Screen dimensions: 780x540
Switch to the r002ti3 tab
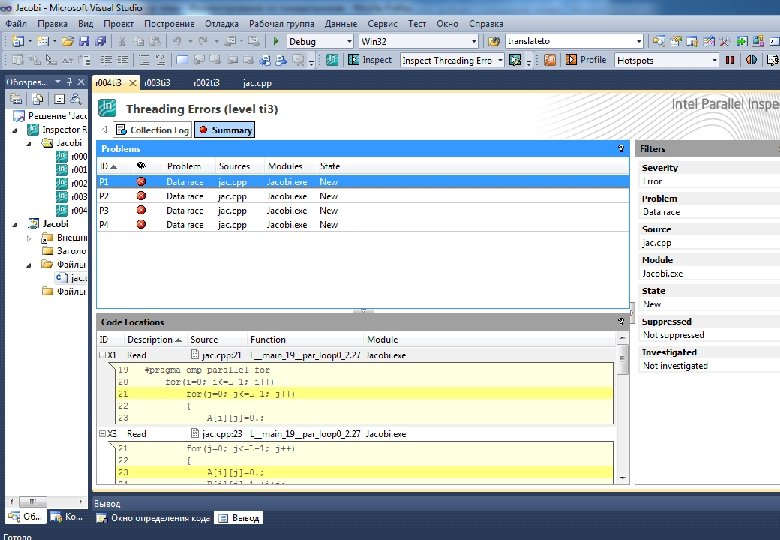click(206, 83)
